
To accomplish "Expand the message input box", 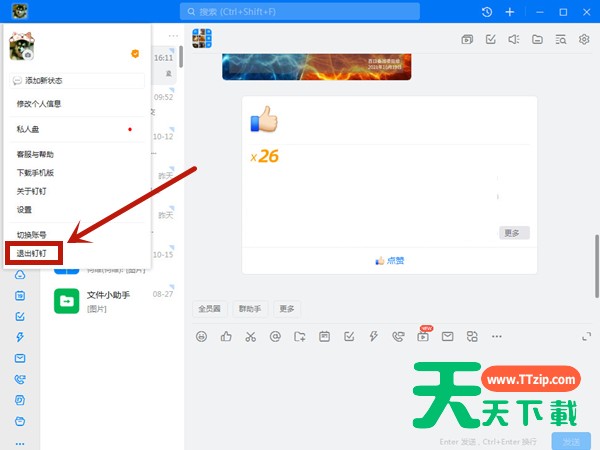I will click(586, 337).
